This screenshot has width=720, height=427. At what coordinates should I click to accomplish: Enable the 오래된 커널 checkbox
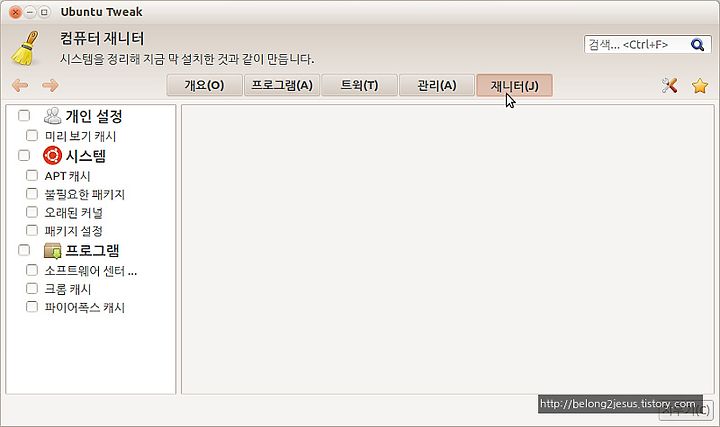pyautogui.click(x=32, y=212)
